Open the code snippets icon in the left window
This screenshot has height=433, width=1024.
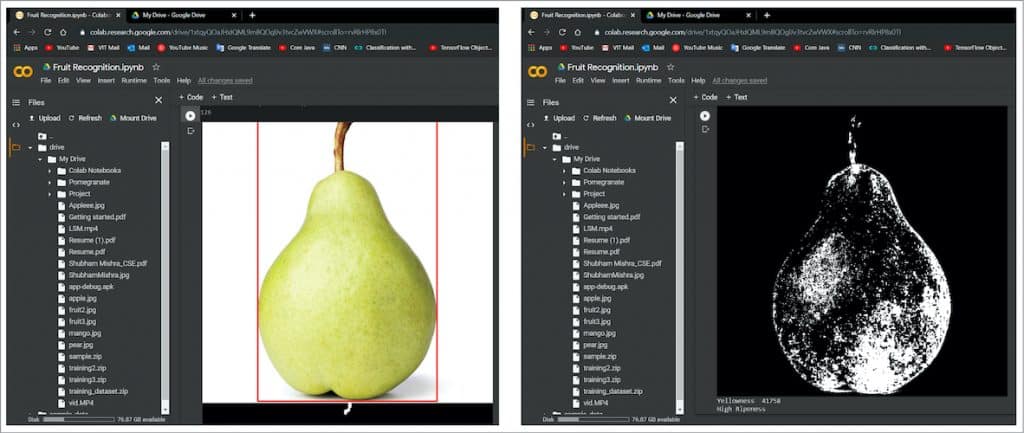coord(15,124)
